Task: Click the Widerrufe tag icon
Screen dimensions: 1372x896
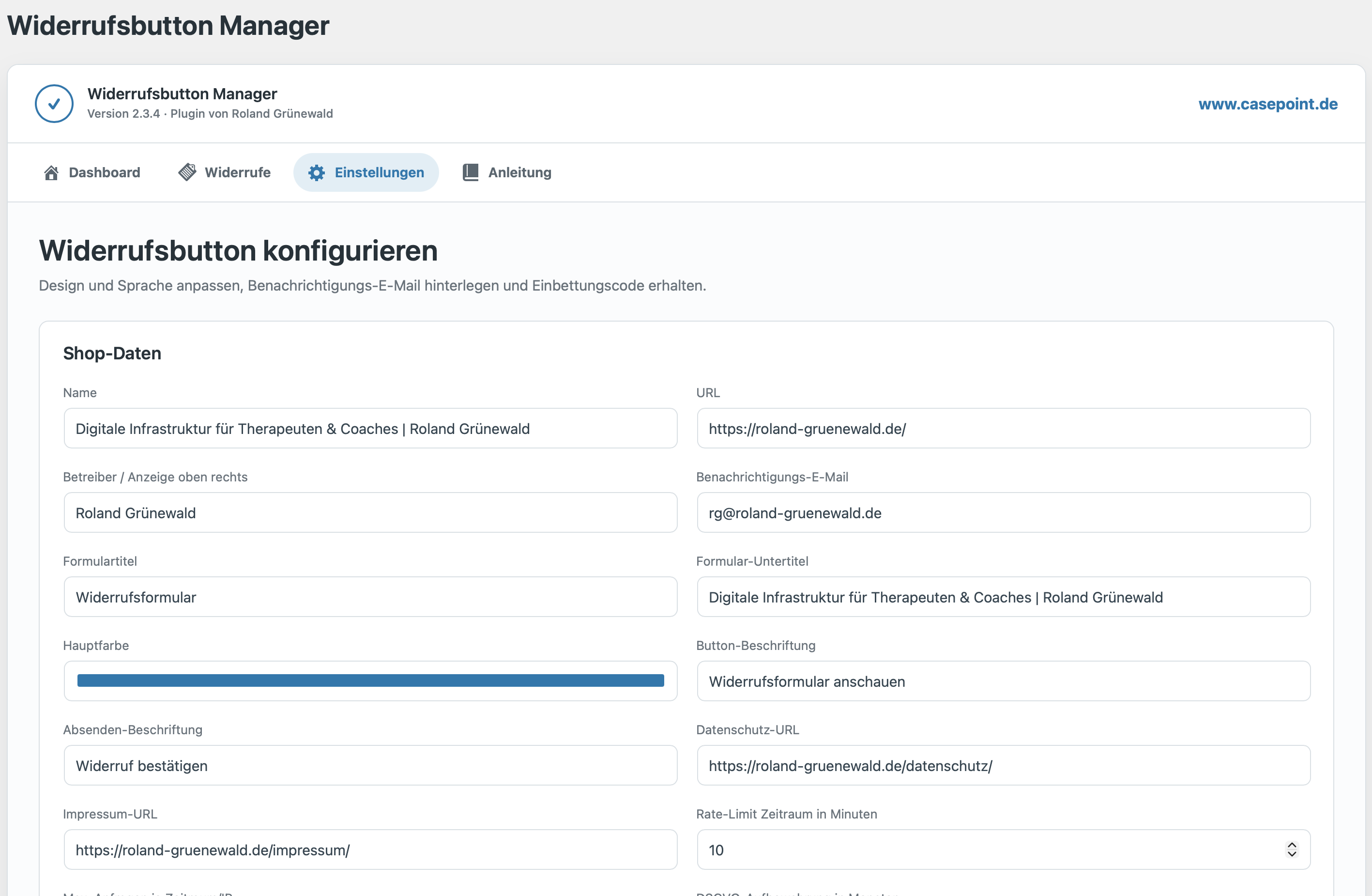Action: coord(187,172)
